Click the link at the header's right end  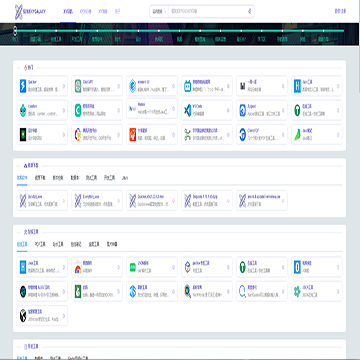coord(340,11)
